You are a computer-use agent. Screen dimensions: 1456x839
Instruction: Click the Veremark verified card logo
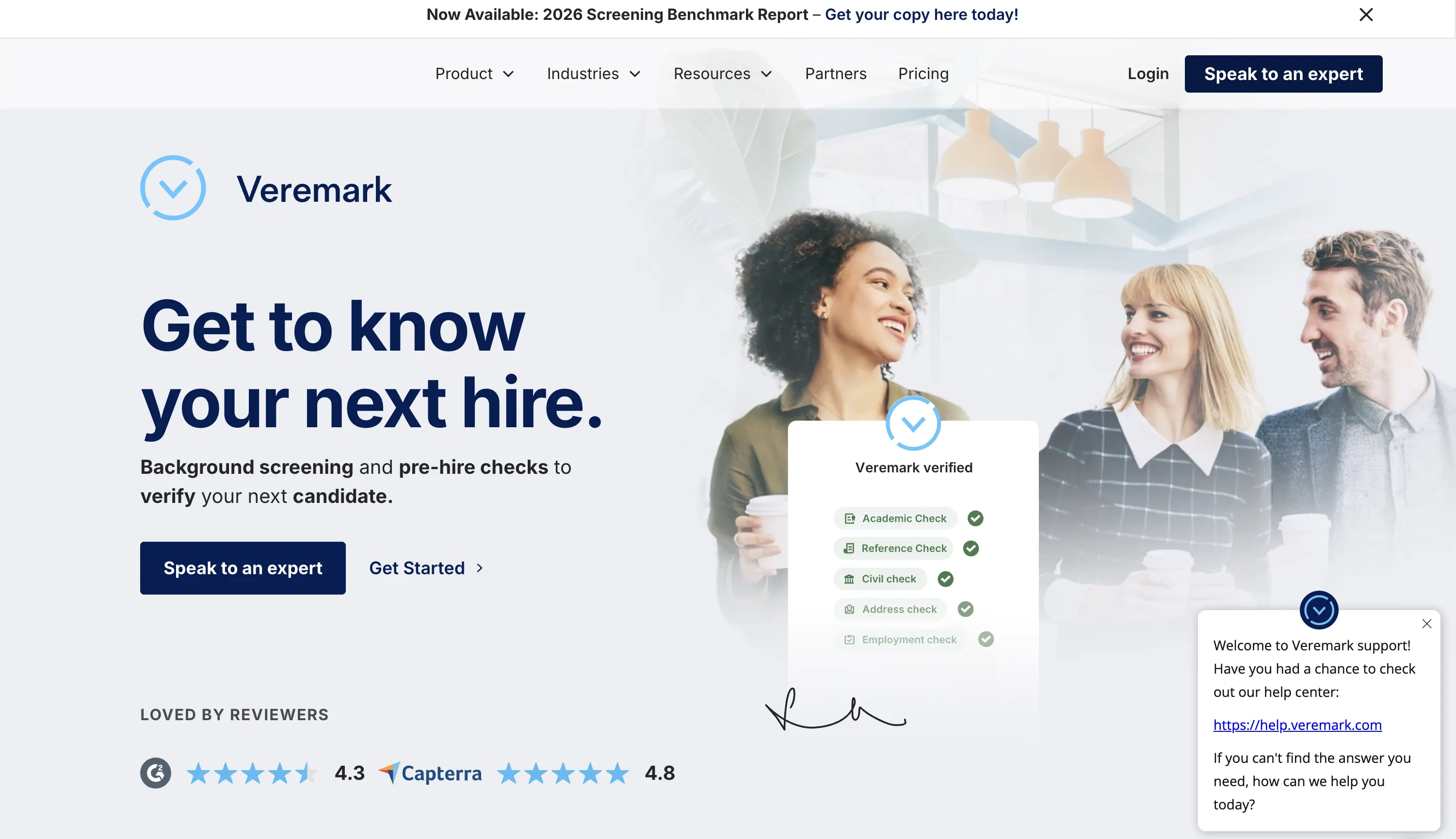[913, 423]
